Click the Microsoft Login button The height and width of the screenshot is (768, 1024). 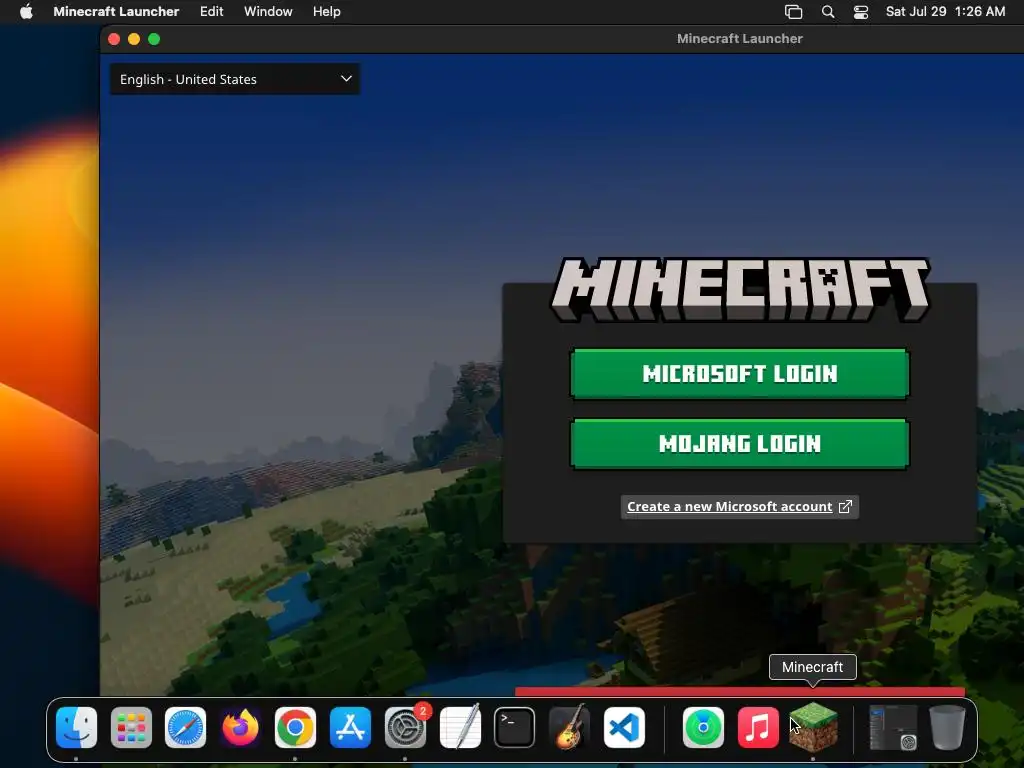(x=740, y=374)
